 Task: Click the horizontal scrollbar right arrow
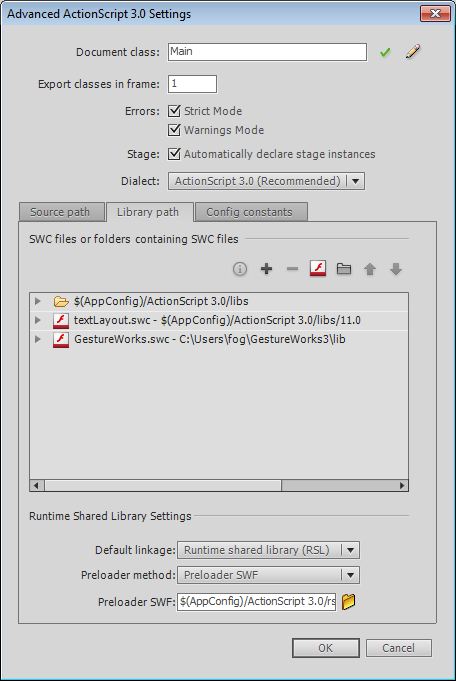402,485
